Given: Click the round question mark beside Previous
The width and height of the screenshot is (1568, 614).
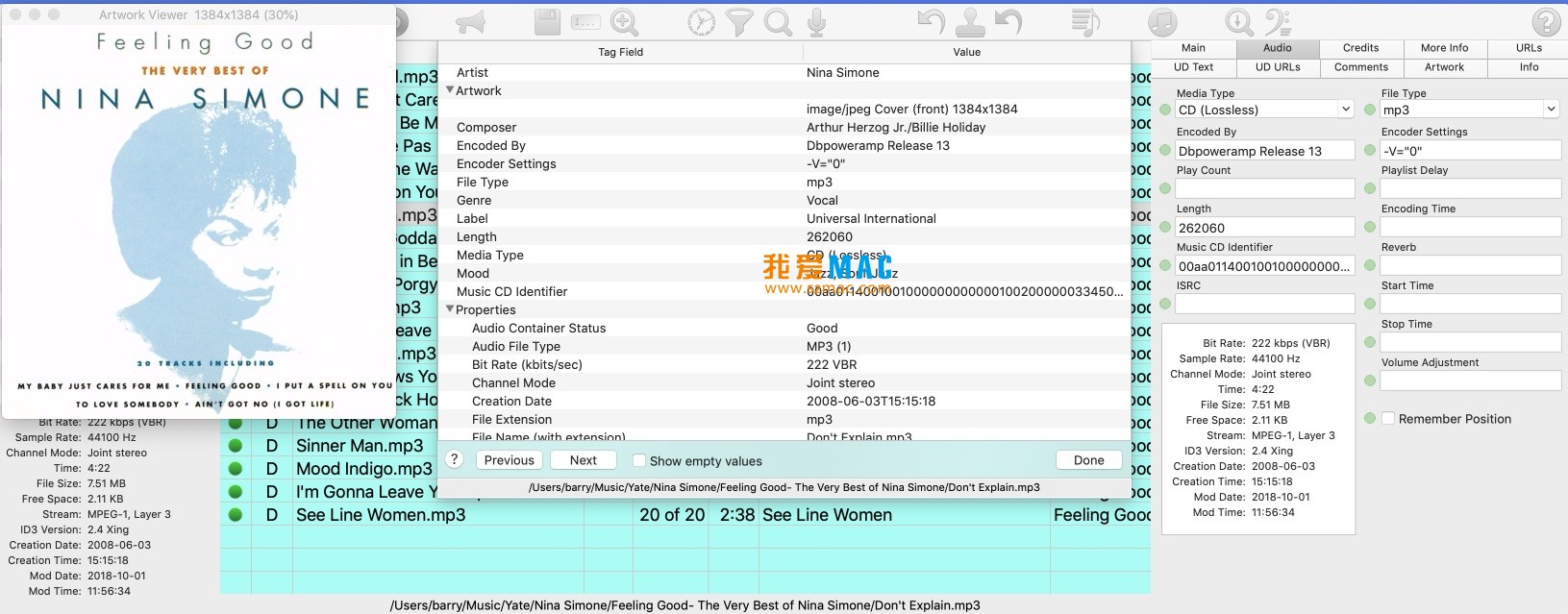Looking at the screenshot, I should pos(456,459).
